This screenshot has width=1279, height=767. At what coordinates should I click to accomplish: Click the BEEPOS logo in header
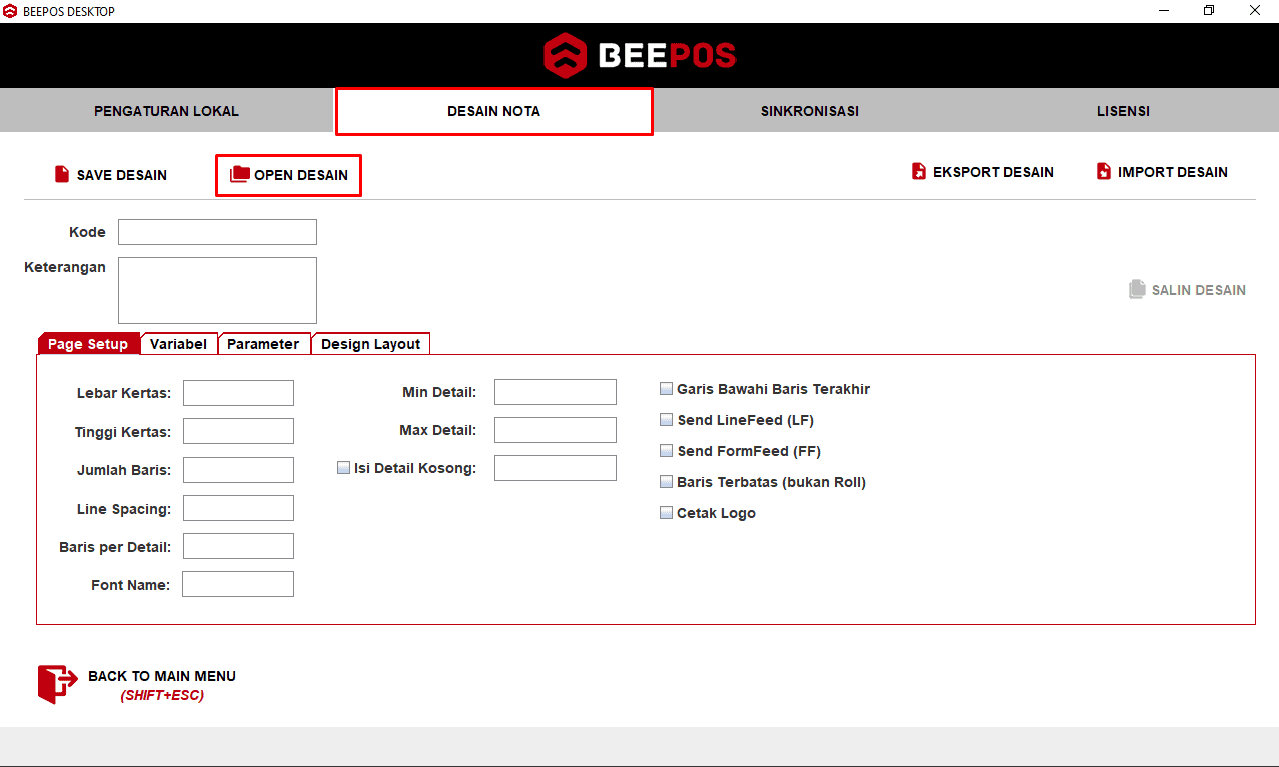[x=639, y=55]
